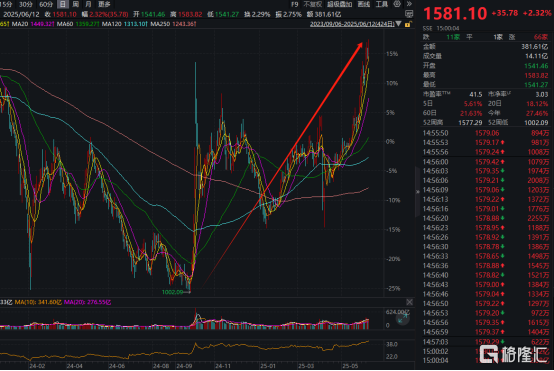Click the F9 button in toolbar
The height and width of the screenshot is (371, 554).
tap(295, 4)
